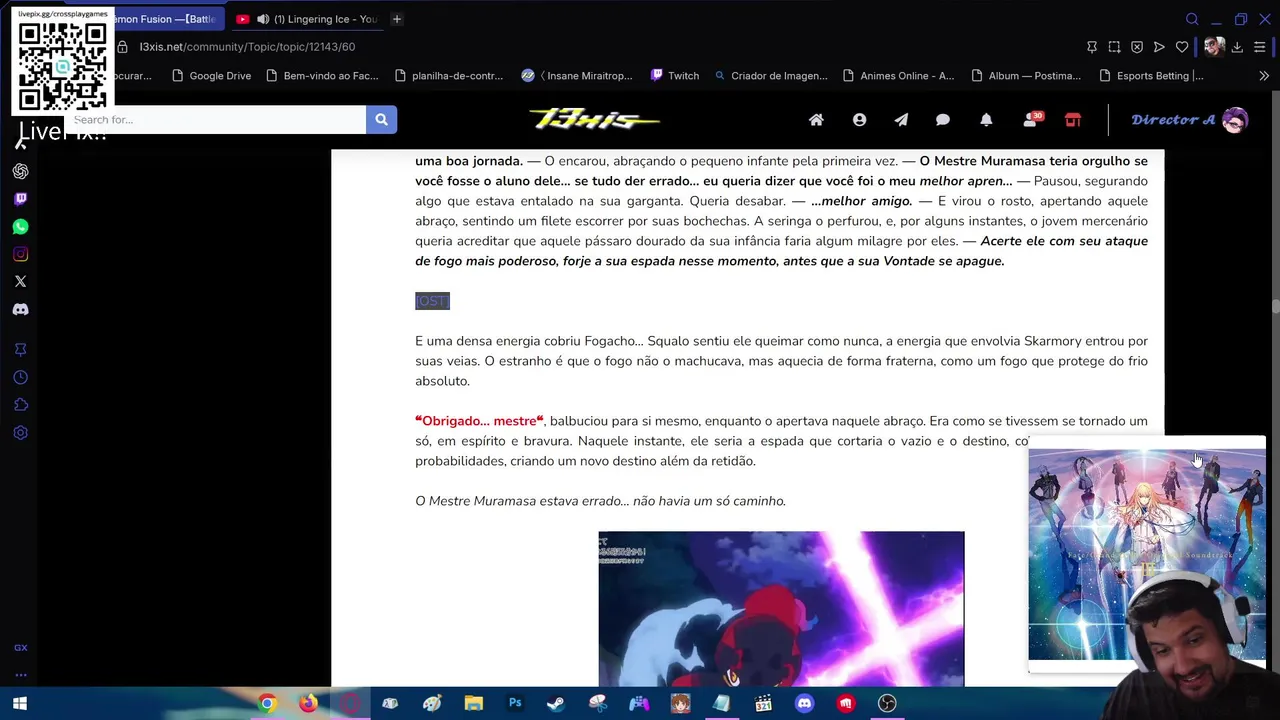This screenshot has width=1280, height=720.
Task: Open Windows Start menu
Action: (19, 704)
